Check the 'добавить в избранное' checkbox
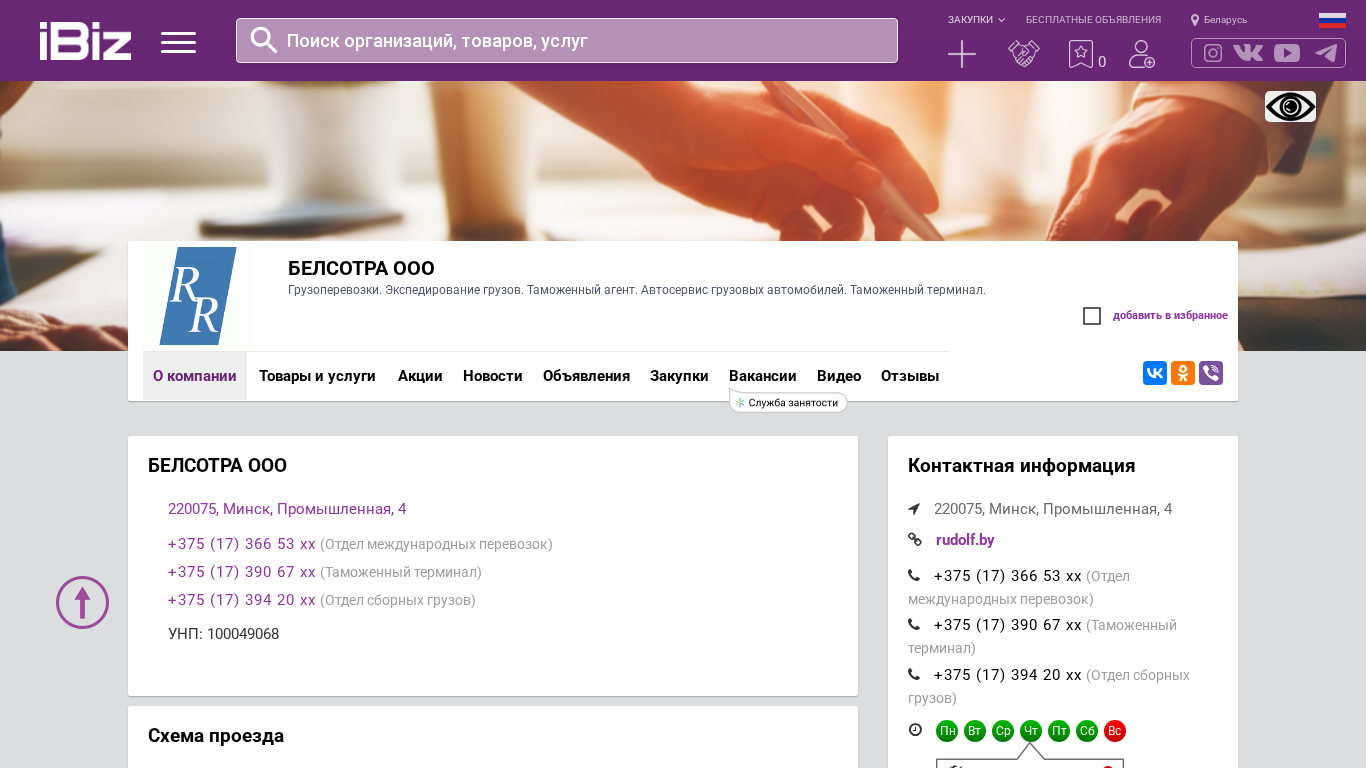1366x768 pixels. (1092, 316)
